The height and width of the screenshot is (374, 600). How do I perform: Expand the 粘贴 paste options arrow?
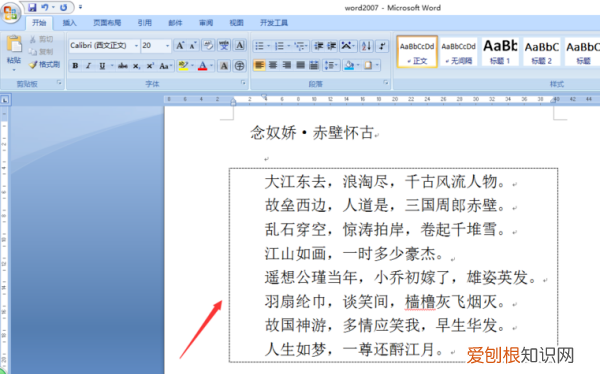14,70
